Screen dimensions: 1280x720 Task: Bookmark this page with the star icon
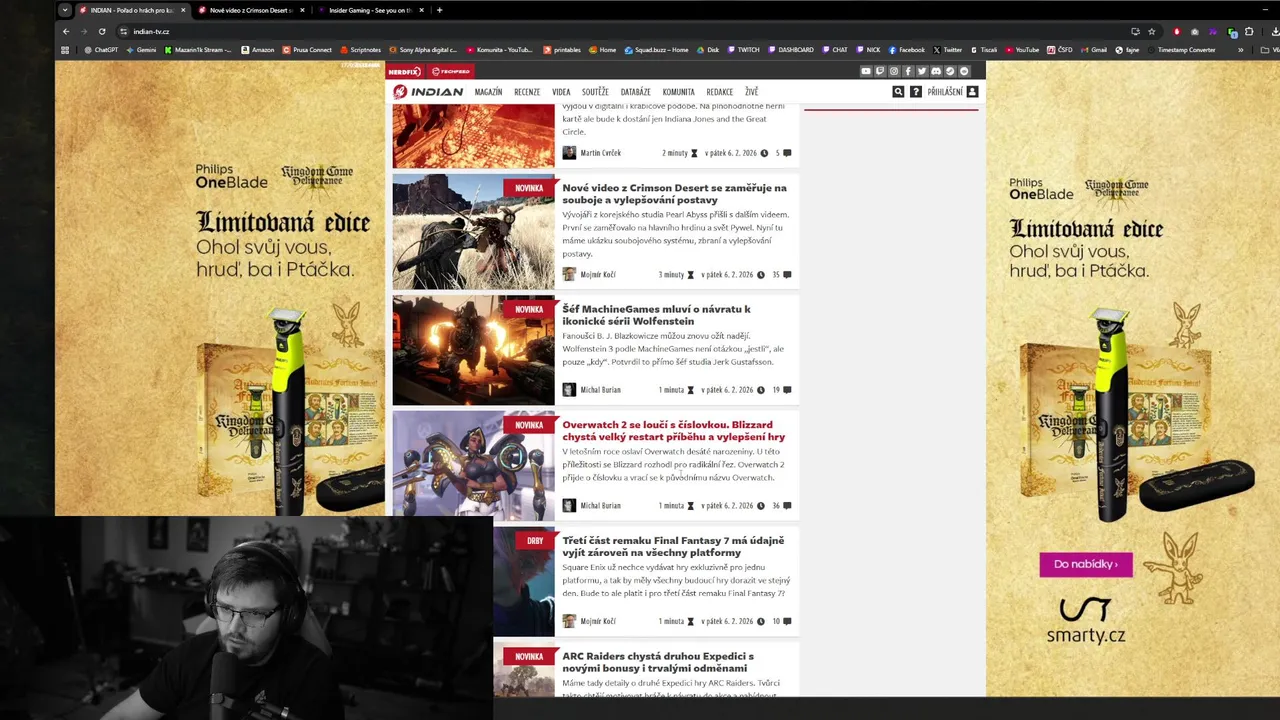click(1152, 31)
